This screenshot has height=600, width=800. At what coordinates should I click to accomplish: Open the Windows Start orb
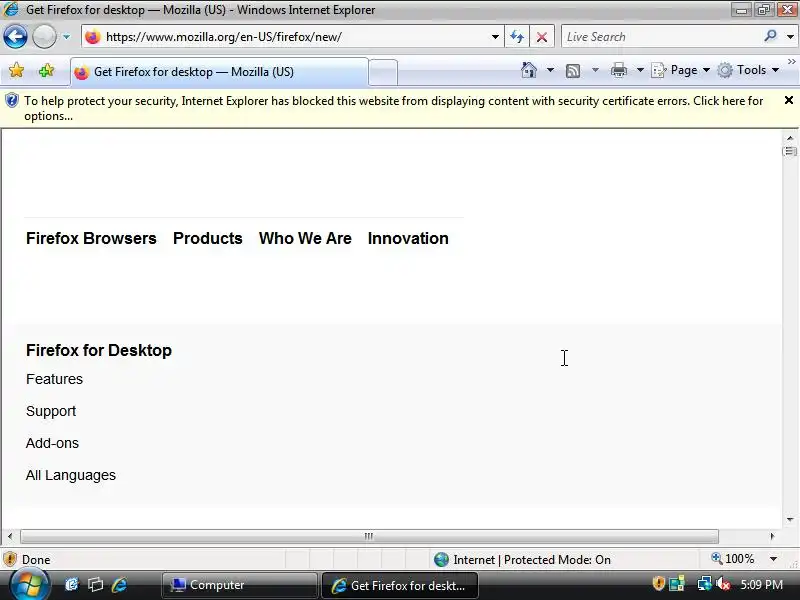pos(28,585)
